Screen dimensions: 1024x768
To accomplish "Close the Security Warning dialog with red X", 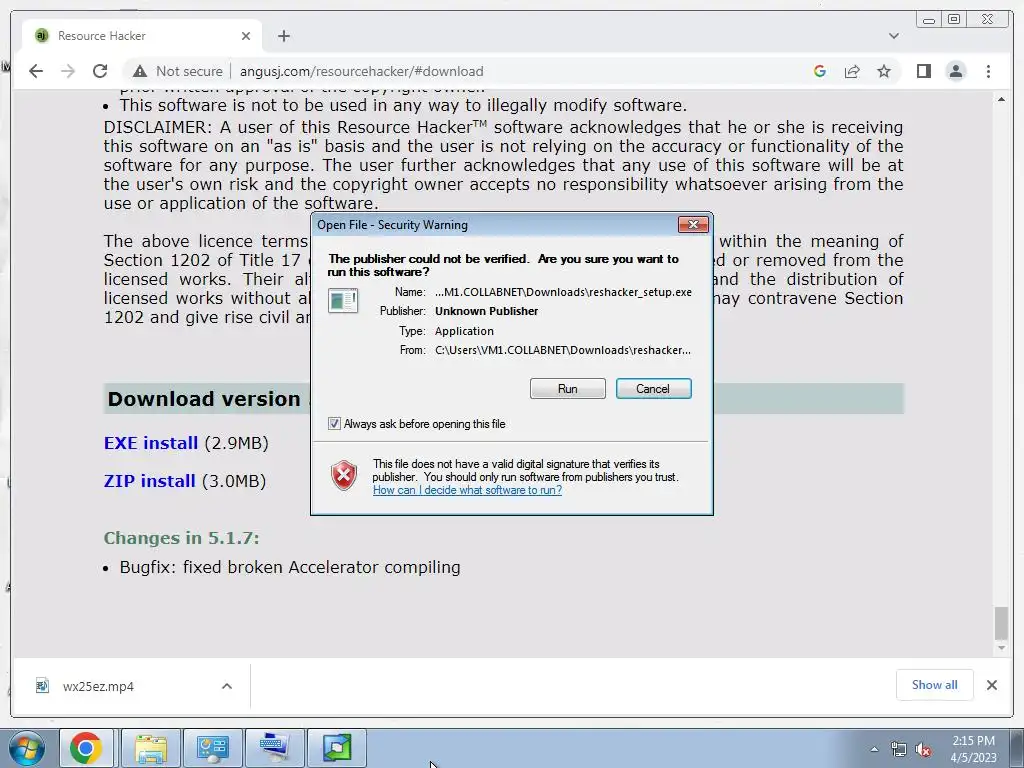I will click(x=693, y=225).
